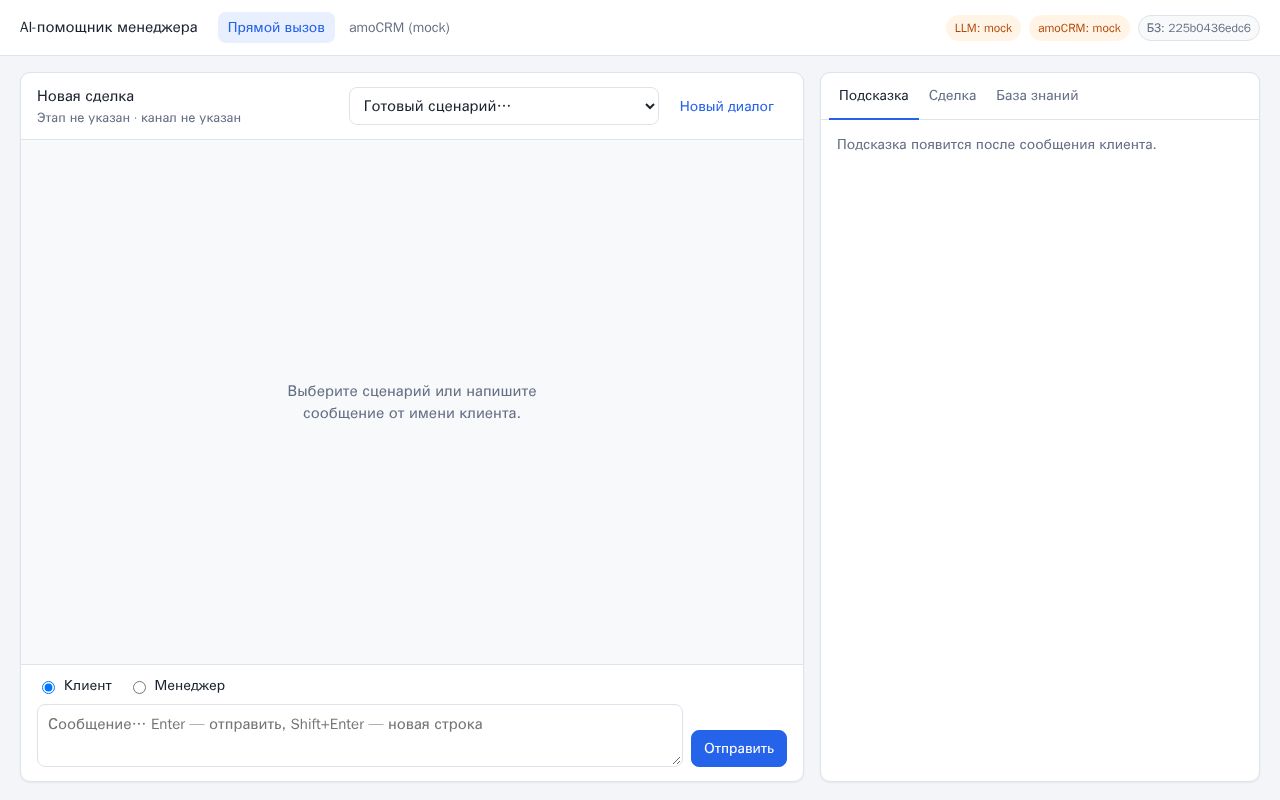Viewport: 1280px width, 800px height.
Task: Click the amoCRM: mock status badge
Action: coord(1079,28)
